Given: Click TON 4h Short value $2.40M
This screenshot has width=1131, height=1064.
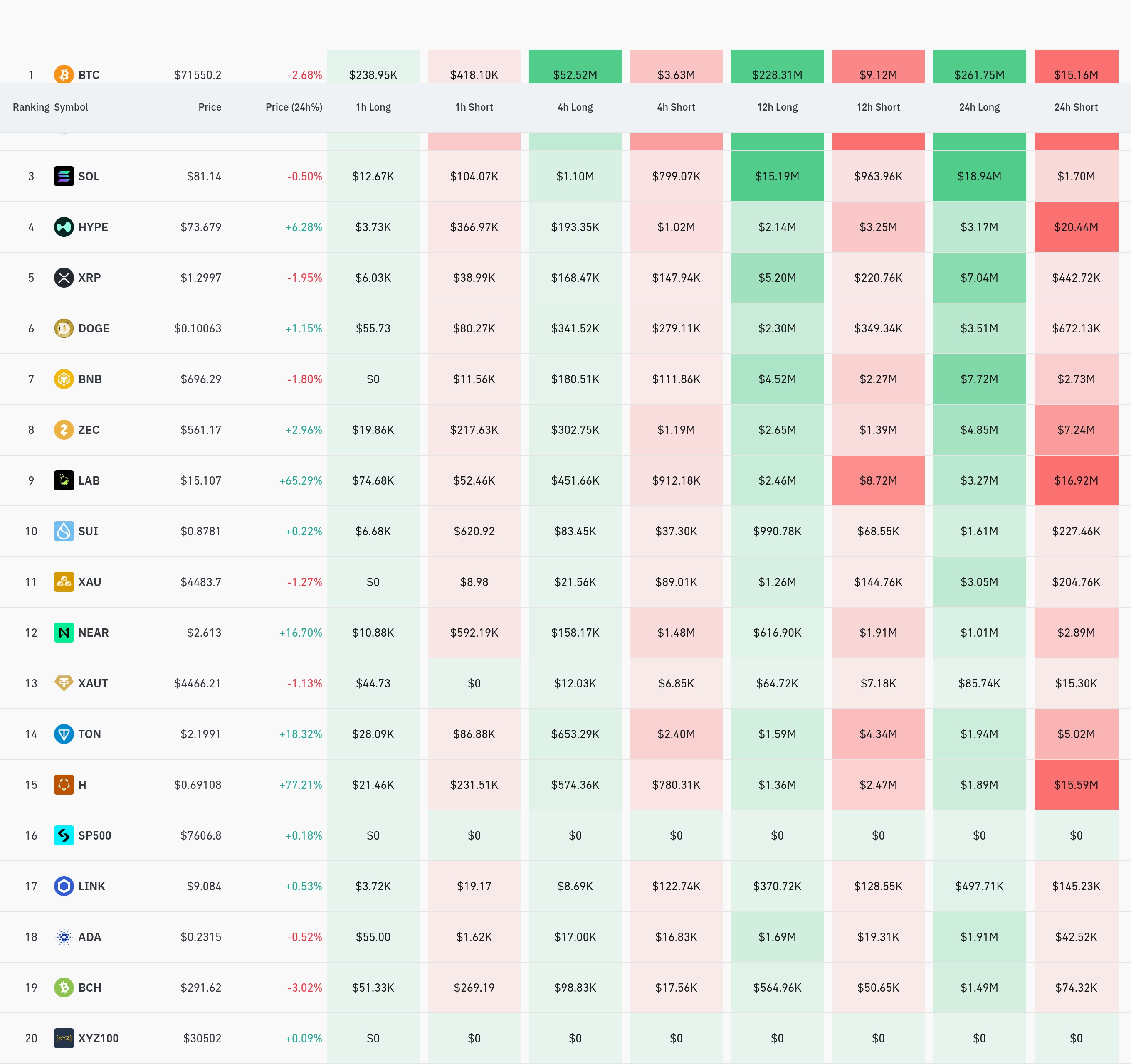Looking at the screenshot, I should [676, 734].
